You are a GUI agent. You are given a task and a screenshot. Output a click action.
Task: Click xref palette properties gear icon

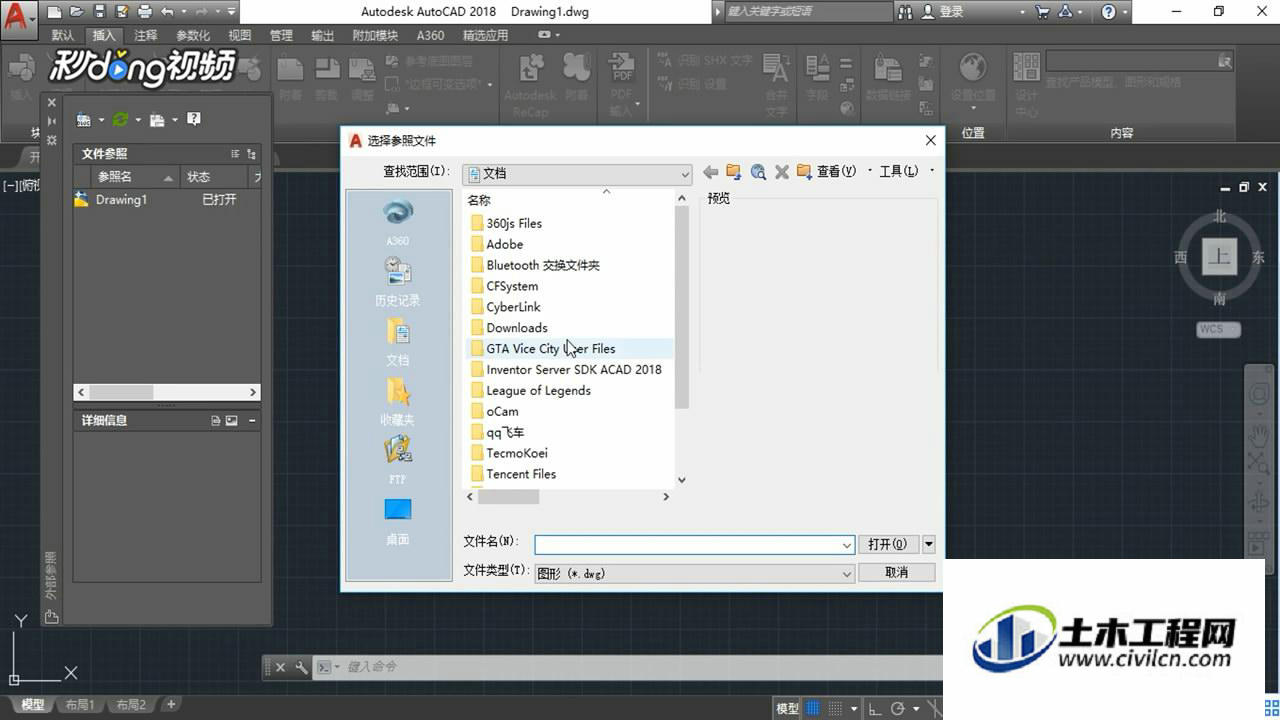52,140
